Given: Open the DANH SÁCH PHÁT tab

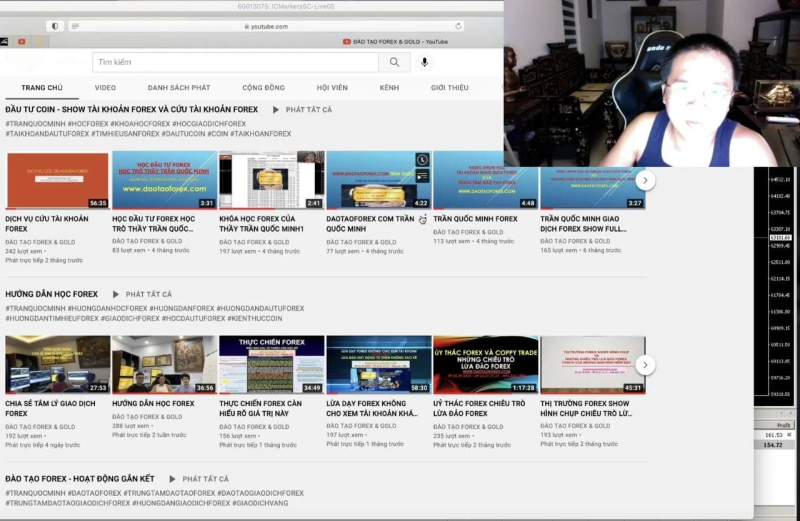Looking at the screenshot, I should [179, 88].
